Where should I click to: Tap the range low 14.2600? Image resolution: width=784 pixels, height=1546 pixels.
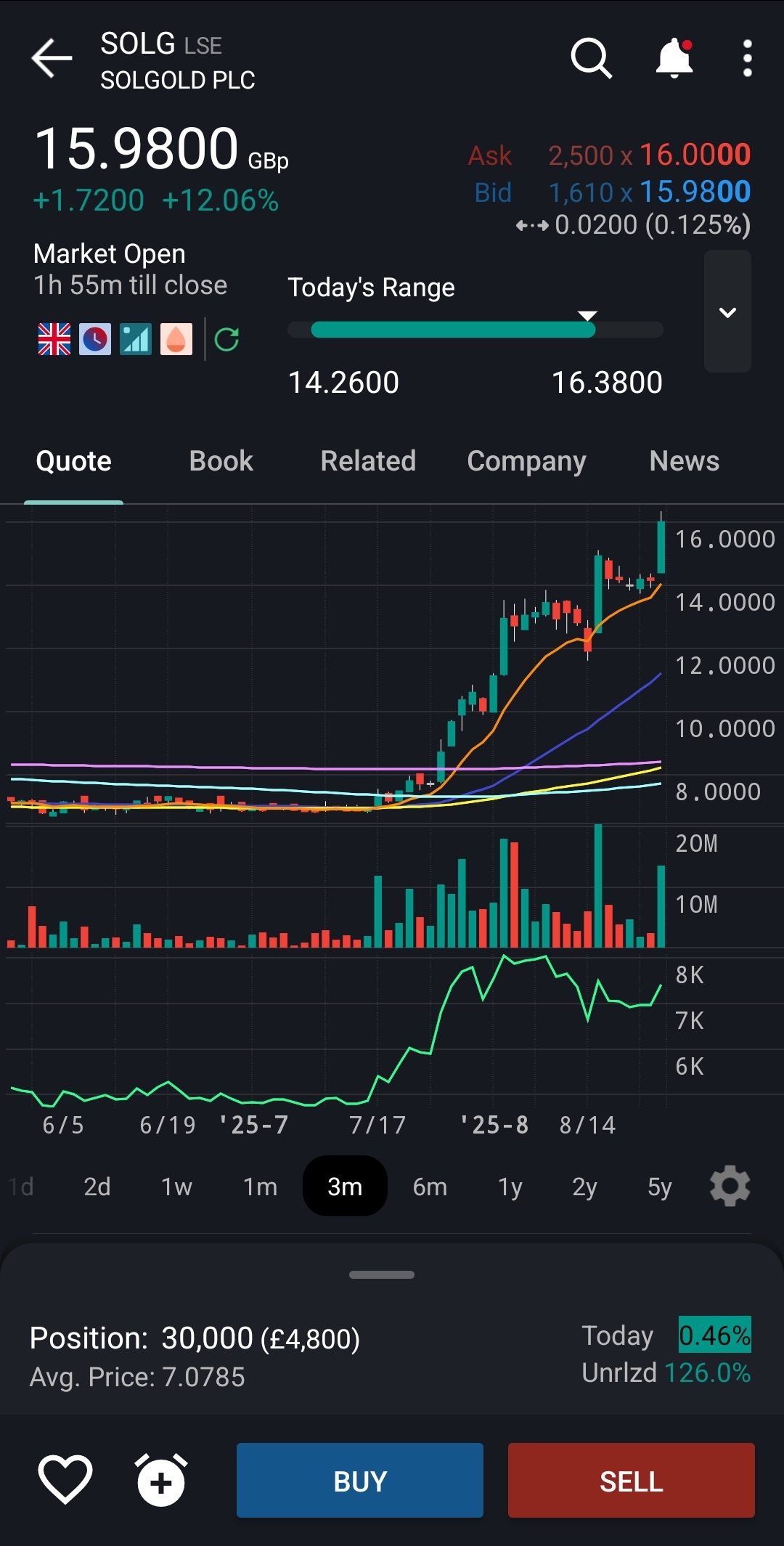(x=343, y=382)
